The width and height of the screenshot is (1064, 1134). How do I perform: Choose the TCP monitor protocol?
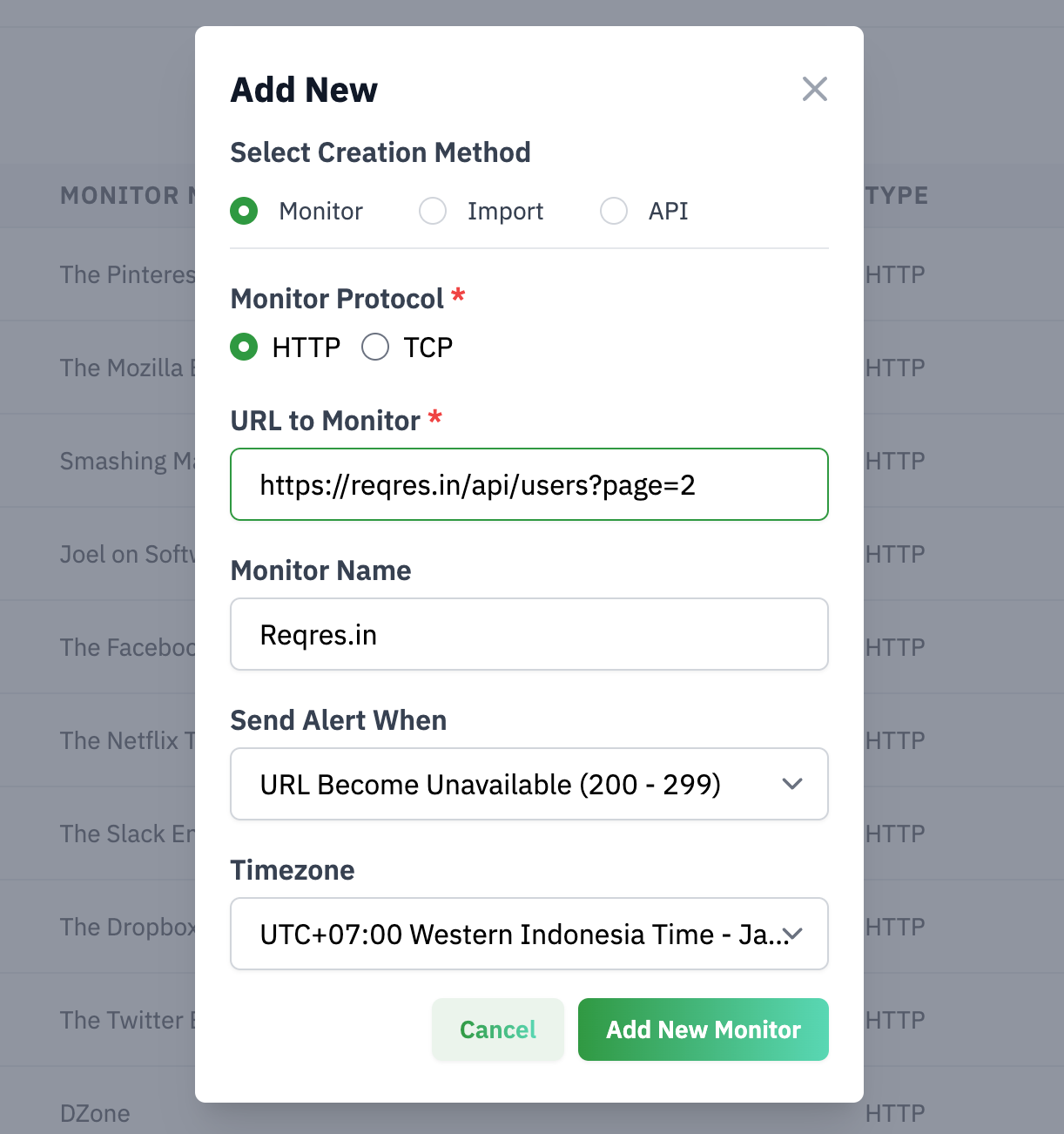tap(375, 347)
